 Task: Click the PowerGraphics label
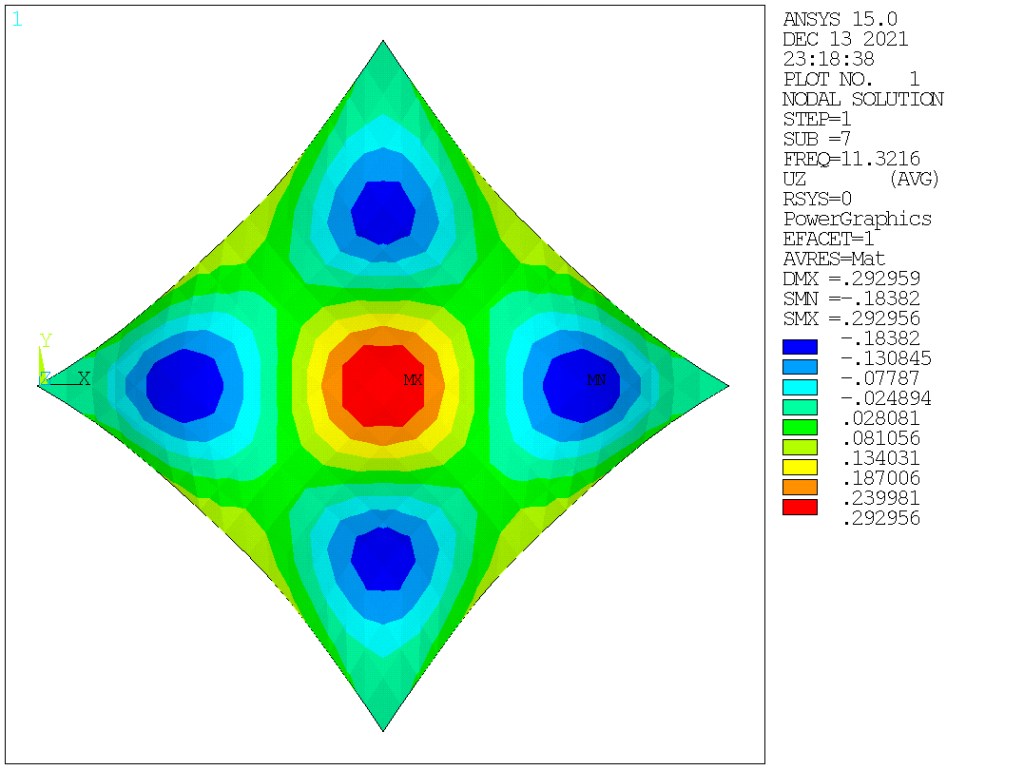click(857, 219)
